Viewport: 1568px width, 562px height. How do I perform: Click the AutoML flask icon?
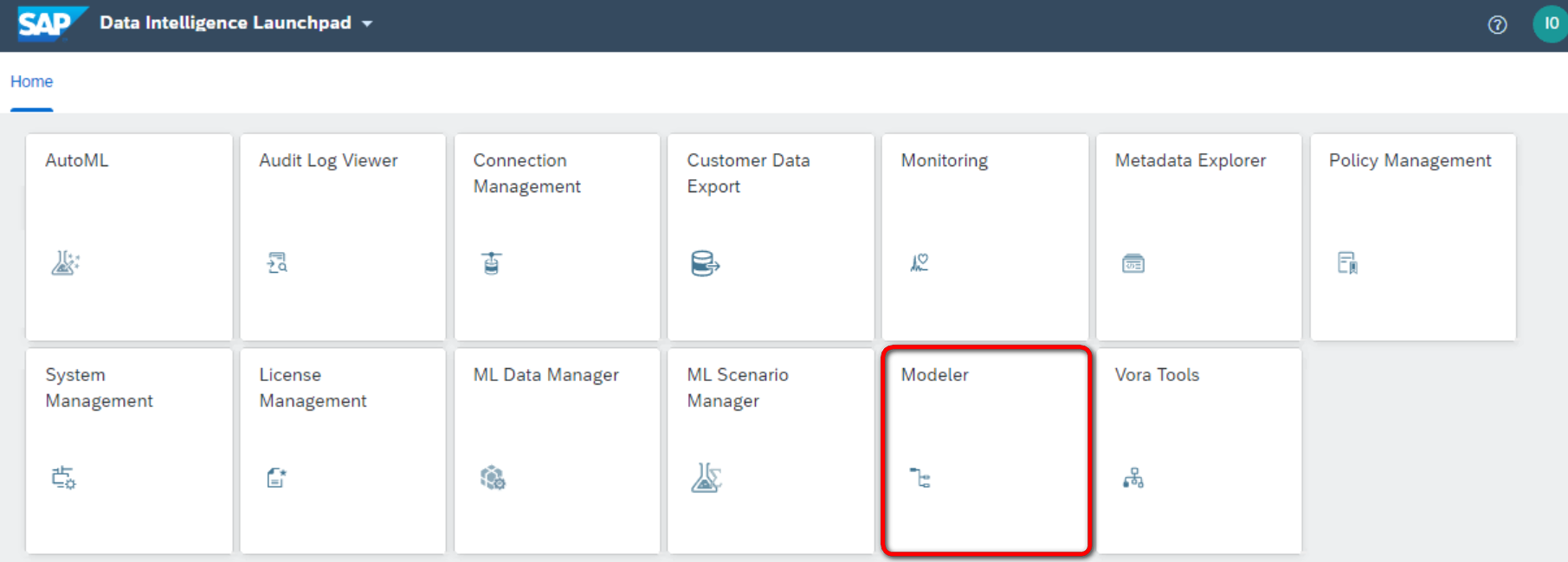65,262
